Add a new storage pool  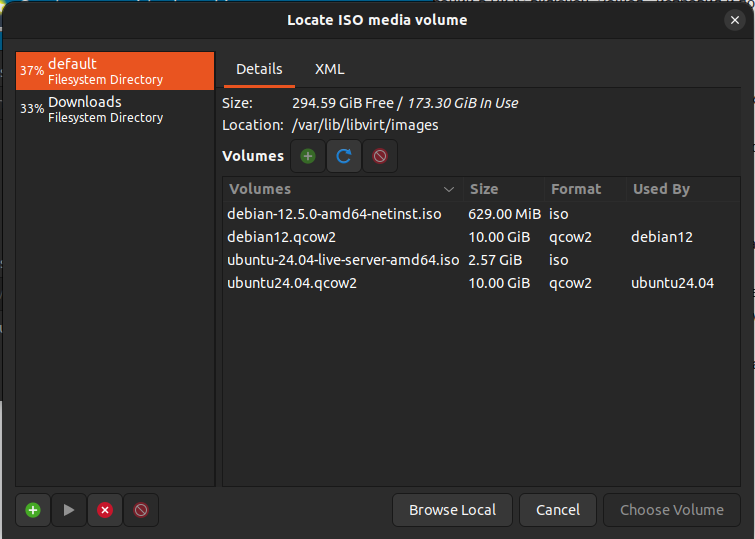click(x=33, y=510)
